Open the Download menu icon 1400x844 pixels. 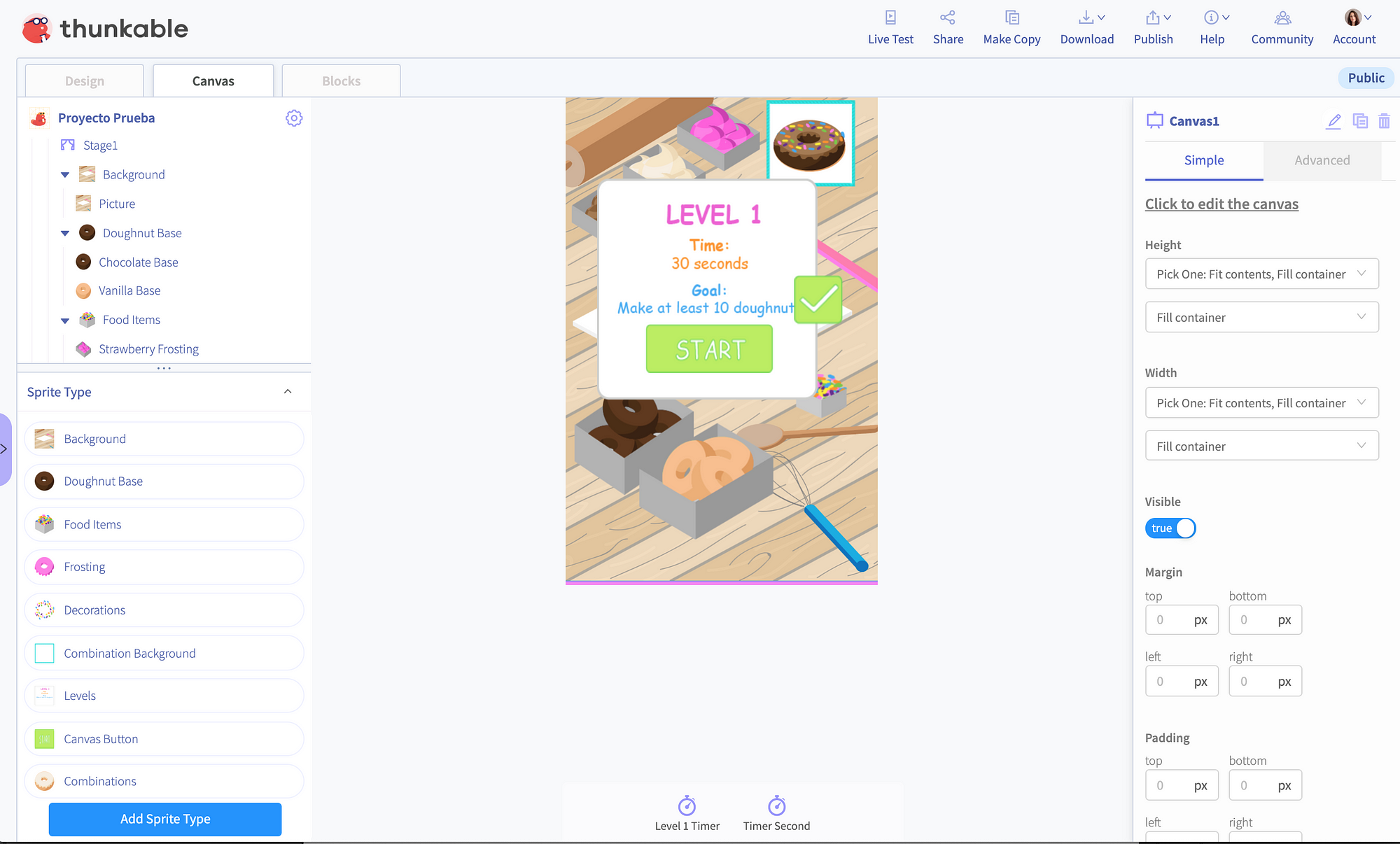[1086, 17]
